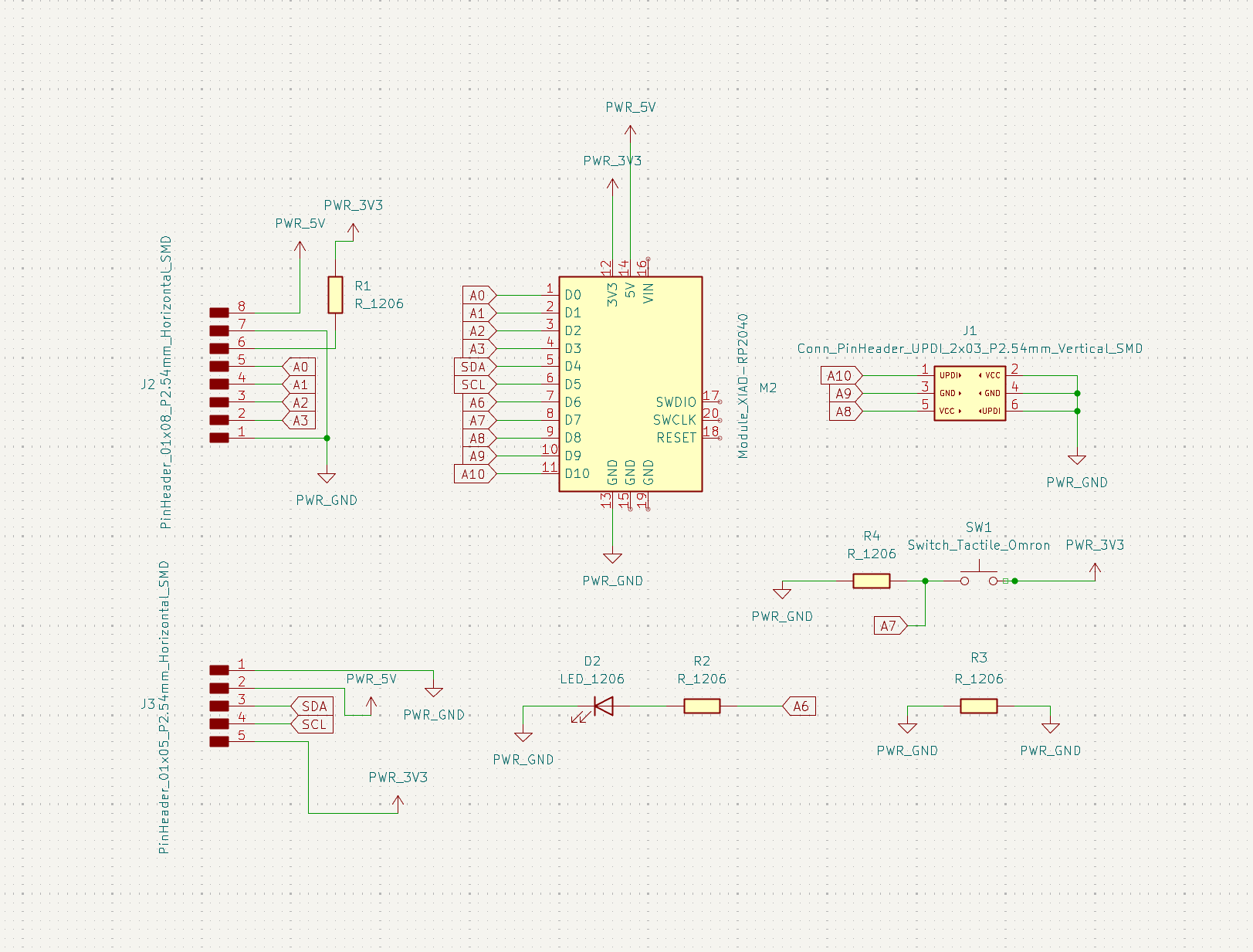Image resolution: width=1253 pixels, height=952 pixels.
Task: Click the Switch_Tactile_Omron value text
Action: (x=978, y=545)
